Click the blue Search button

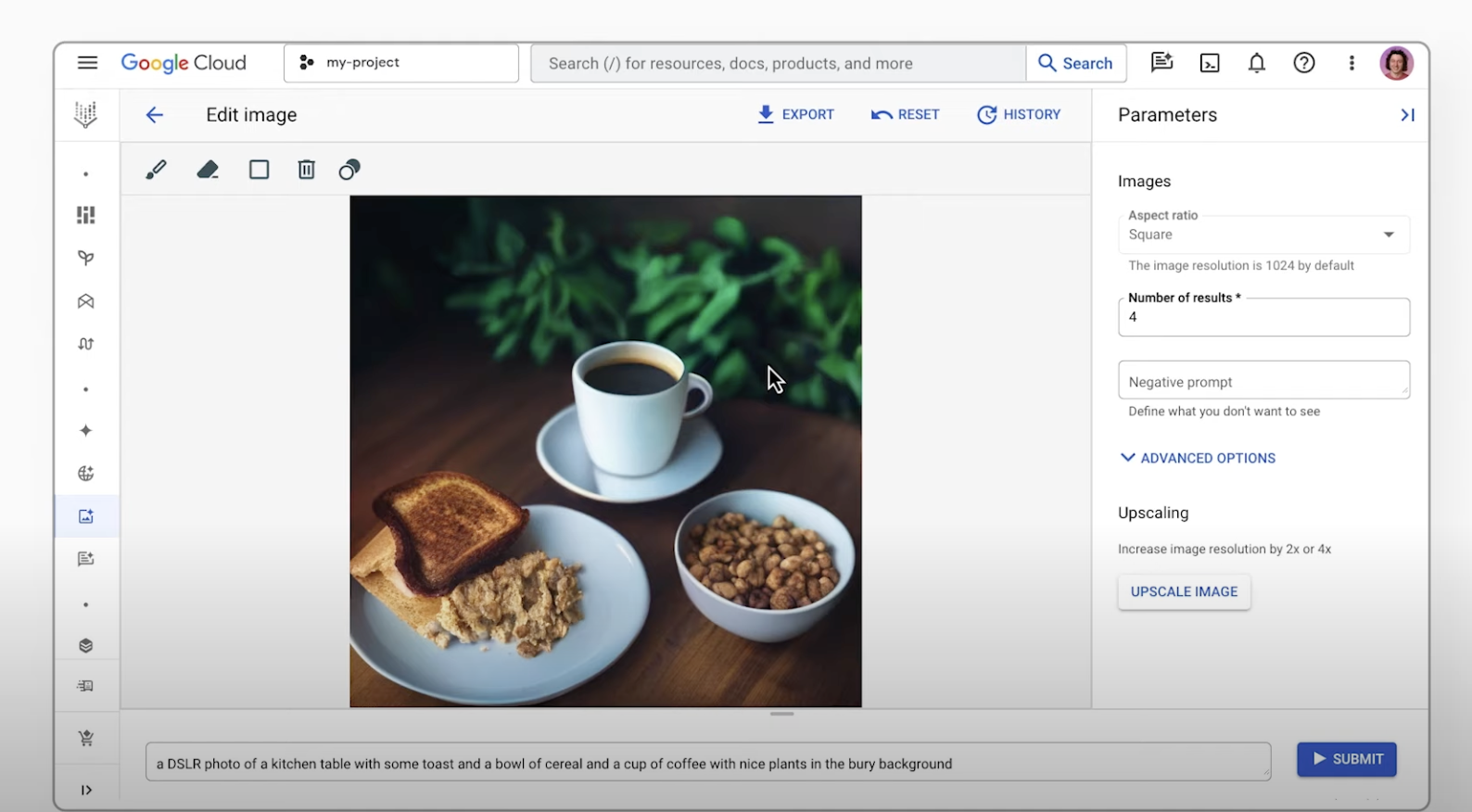tap(1076, 63)
